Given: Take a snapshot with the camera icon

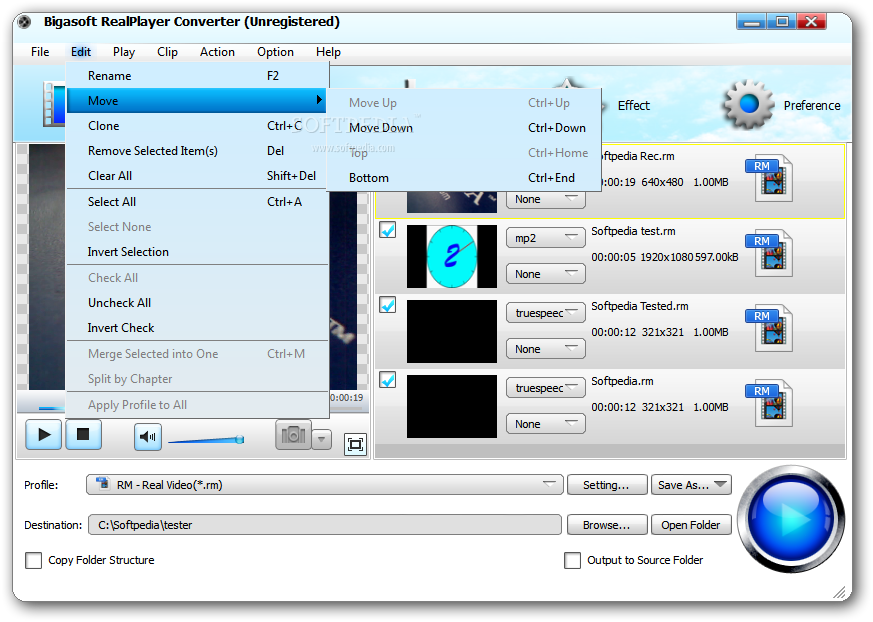Looking at the screenshot, I should pos(293,435).
